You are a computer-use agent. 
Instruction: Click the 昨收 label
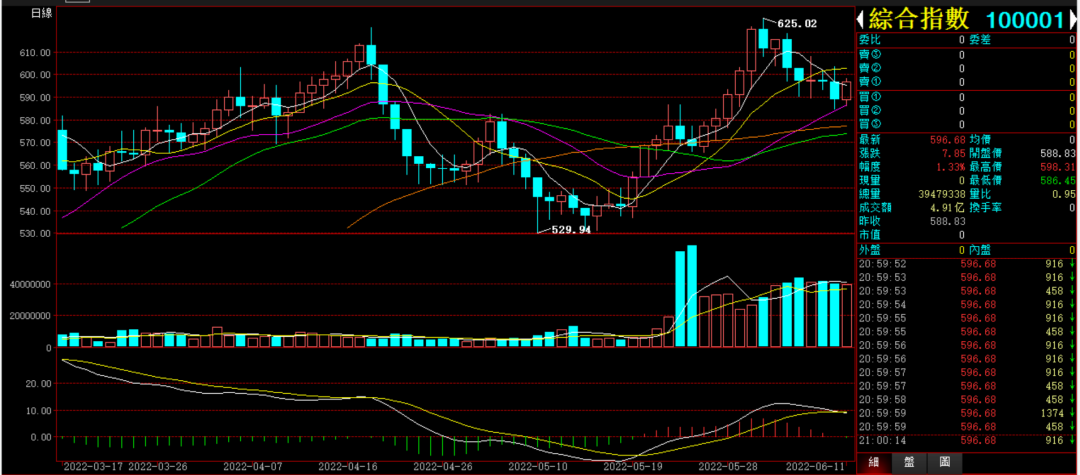tap(869, 221)
